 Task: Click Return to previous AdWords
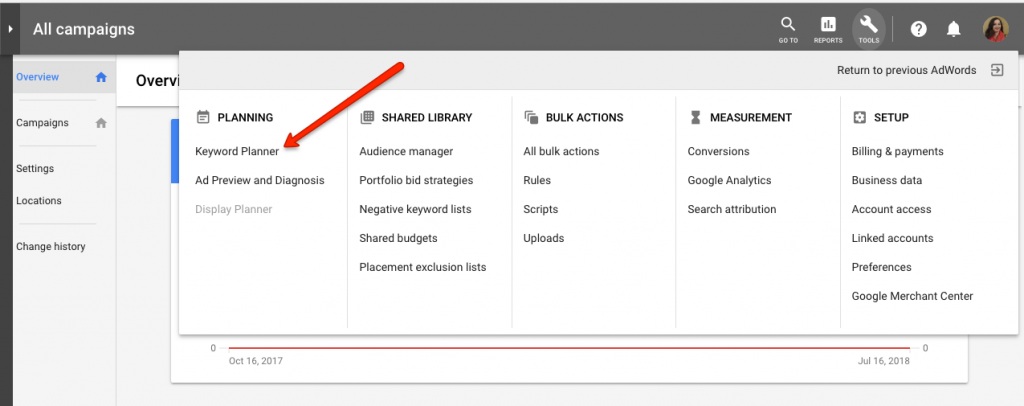tap(906, 70)
